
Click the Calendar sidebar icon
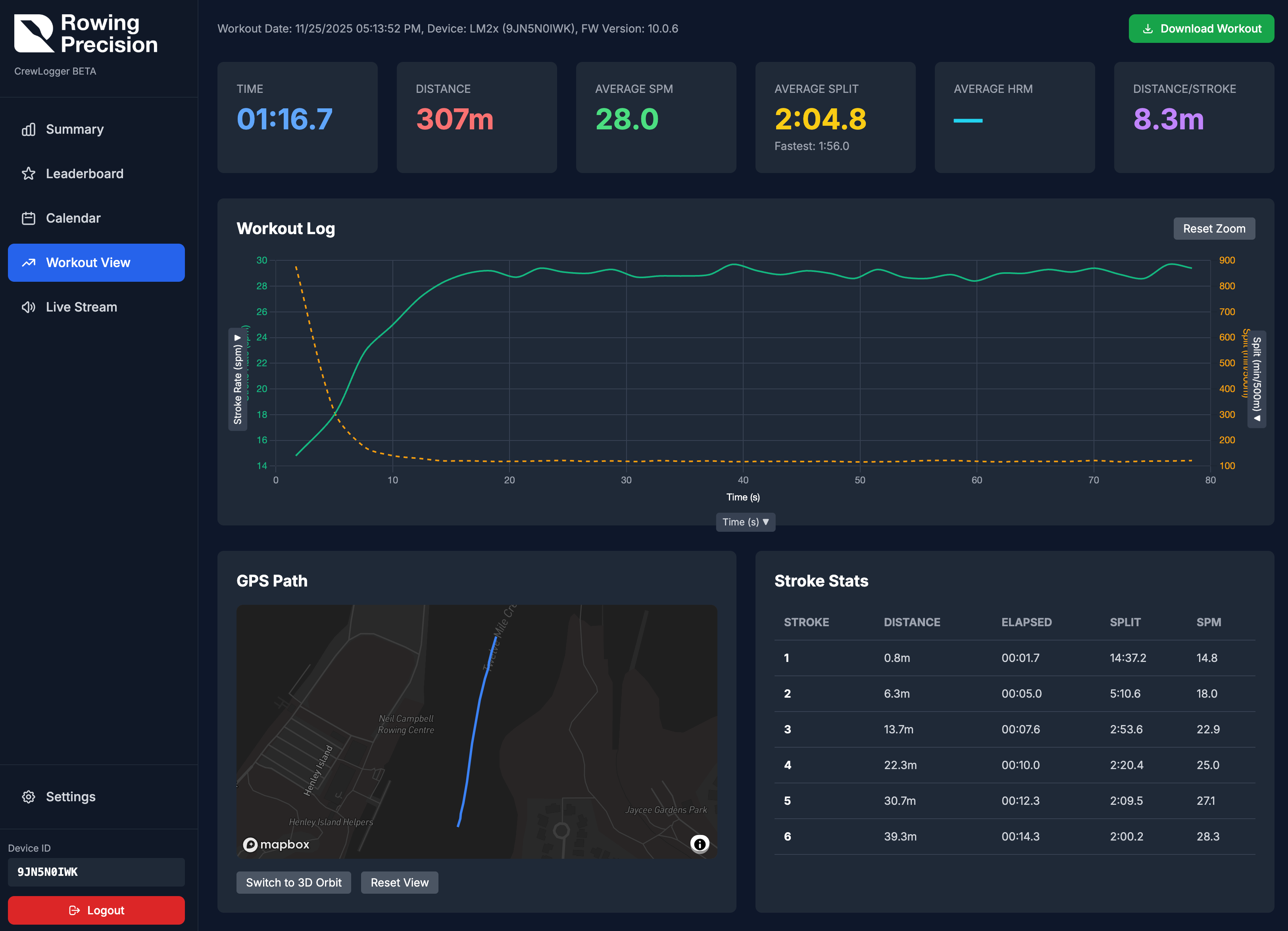point(29,218)
